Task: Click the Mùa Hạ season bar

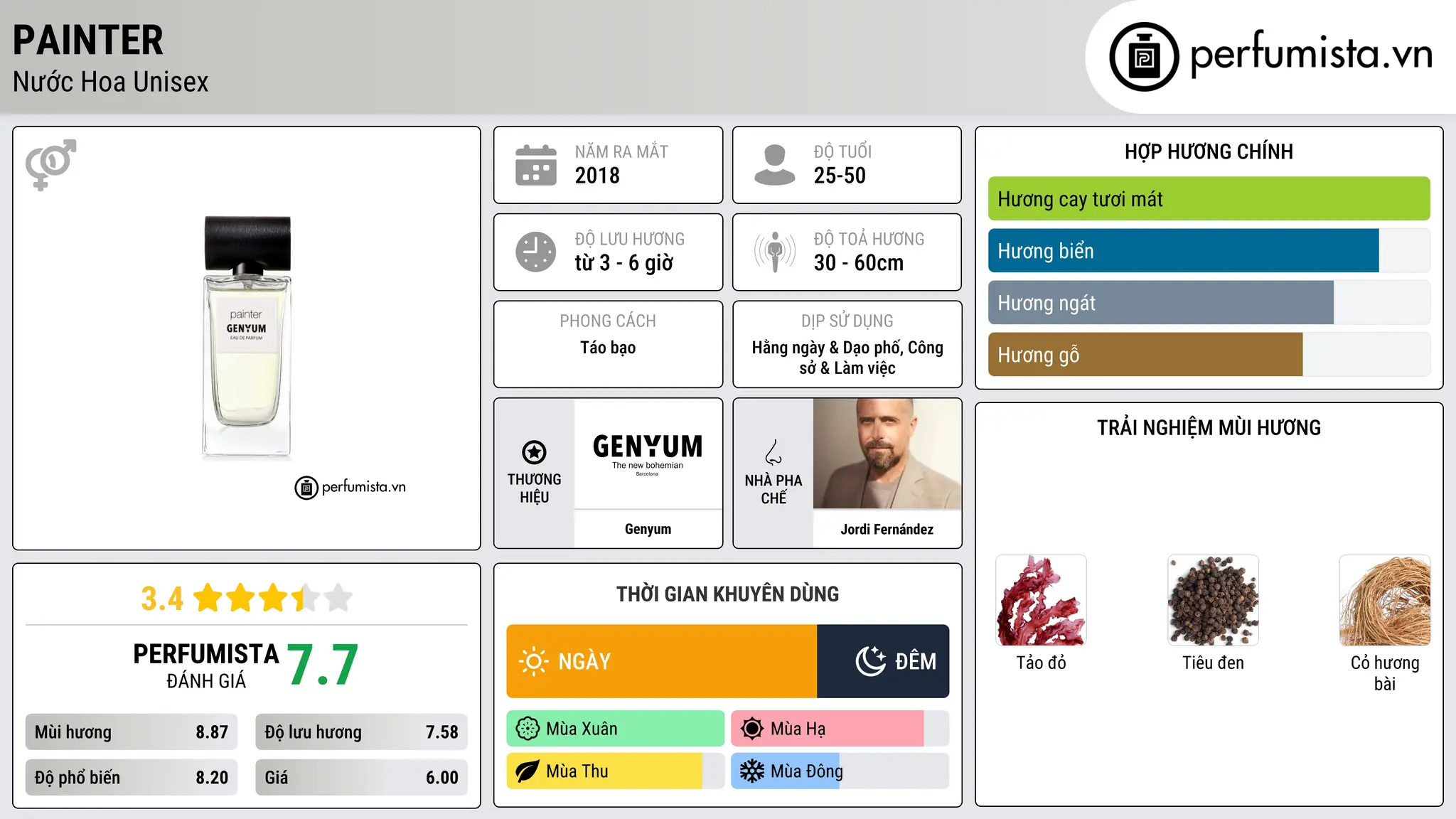Action: tap(840, 729)
